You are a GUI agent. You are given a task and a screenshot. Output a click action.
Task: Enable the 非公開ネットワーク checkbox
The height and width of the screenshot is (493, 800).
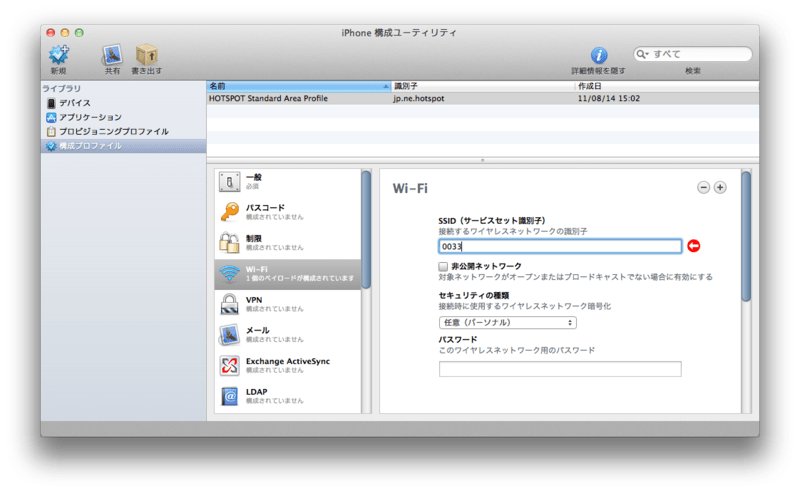coord(443,267)
